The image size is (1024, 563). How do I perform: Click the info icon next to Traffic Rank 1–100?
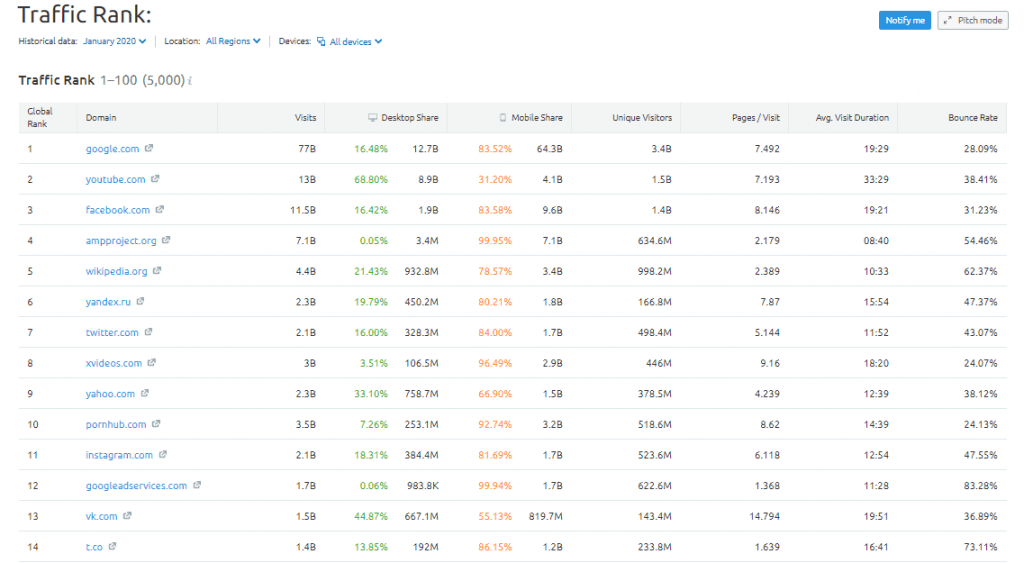190,81
